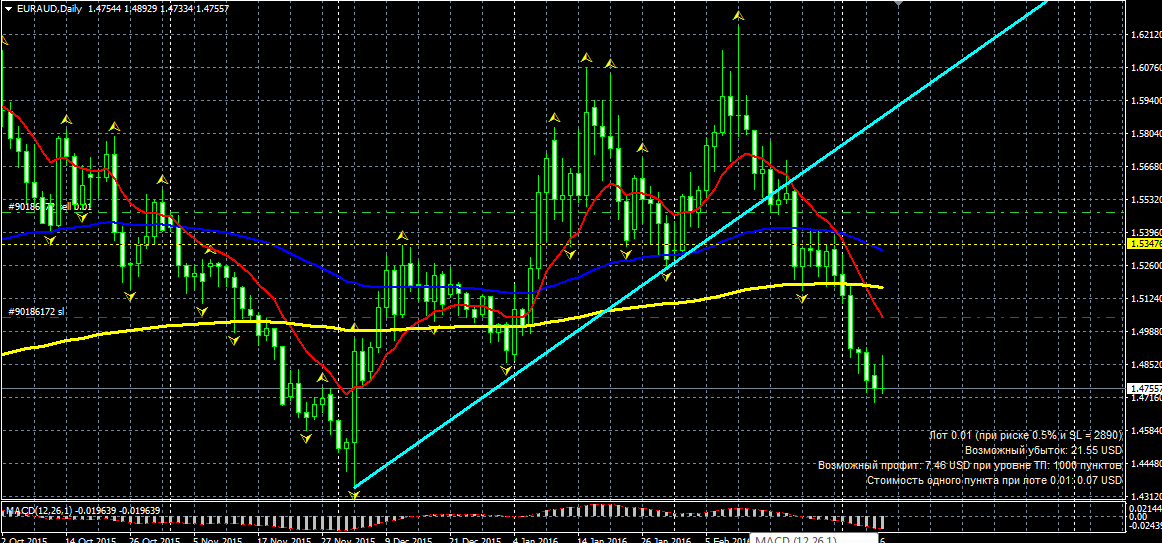Click the 21 Dec 2015 date label
The width and height of the screenshot is (1162, 543).
click(477, 539)
